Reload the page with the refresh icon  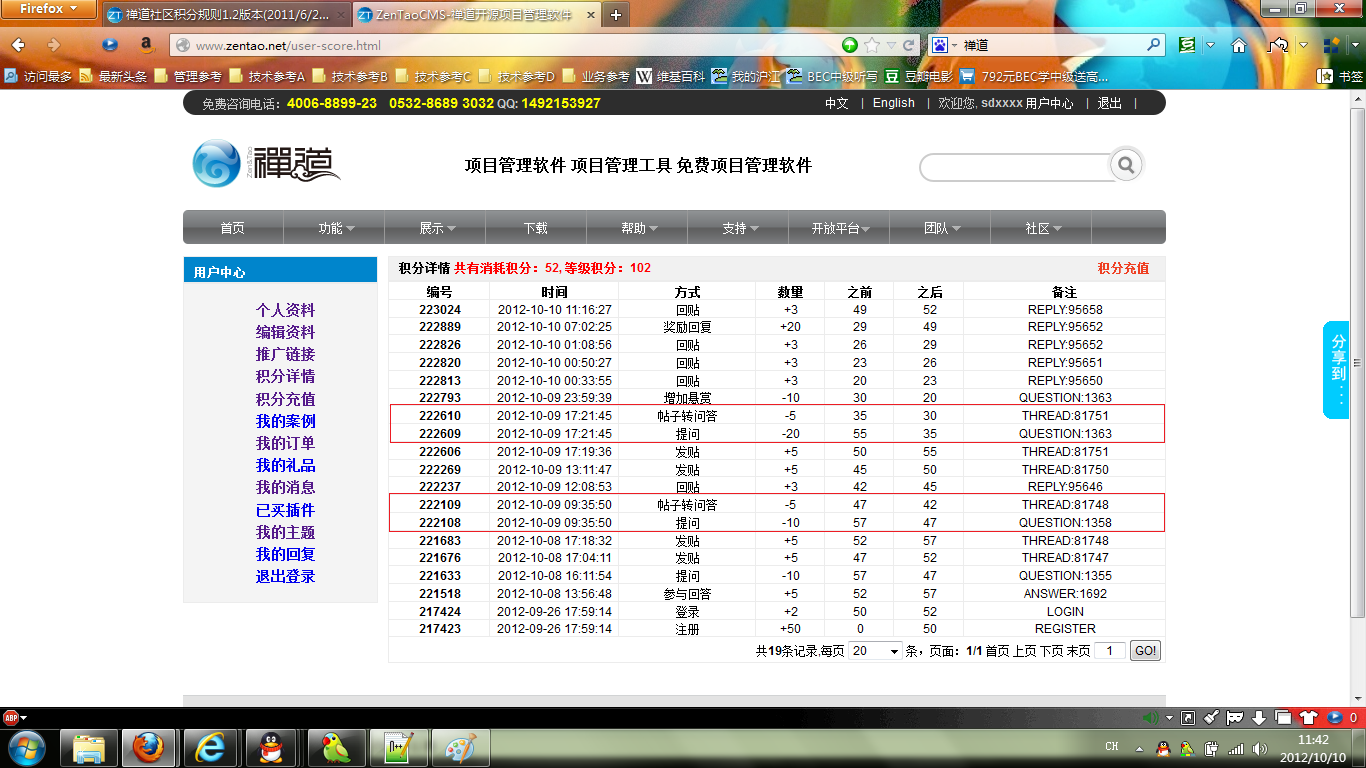coord(909,45)
